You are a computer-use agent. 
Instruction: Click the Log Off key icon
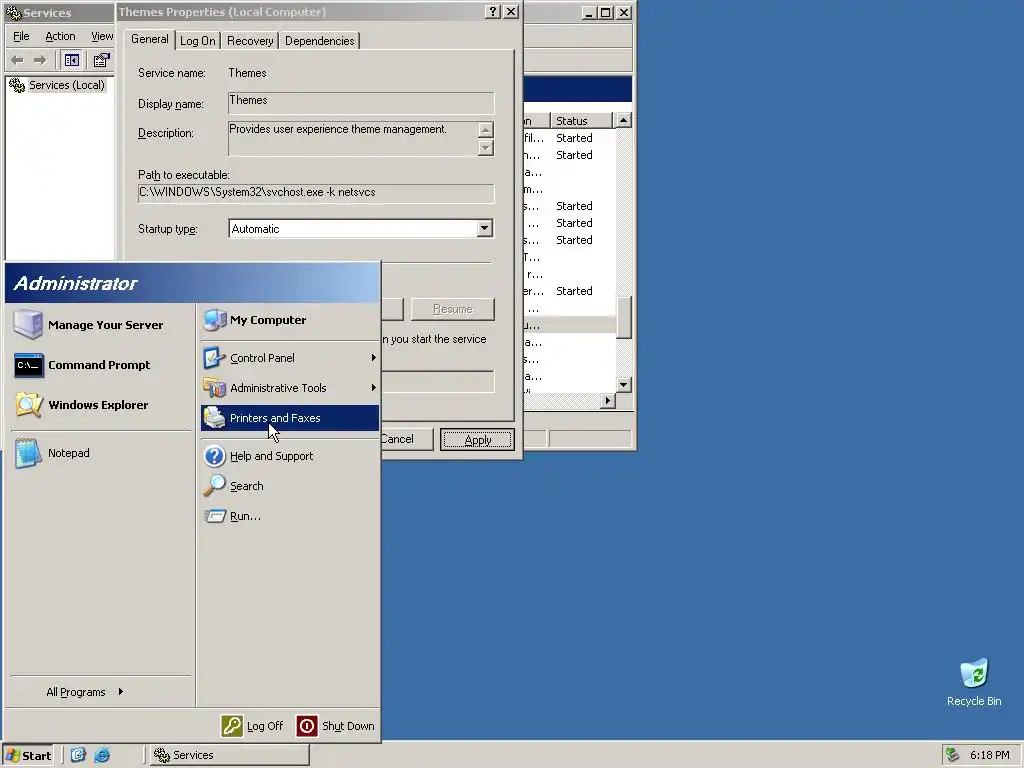232,726
